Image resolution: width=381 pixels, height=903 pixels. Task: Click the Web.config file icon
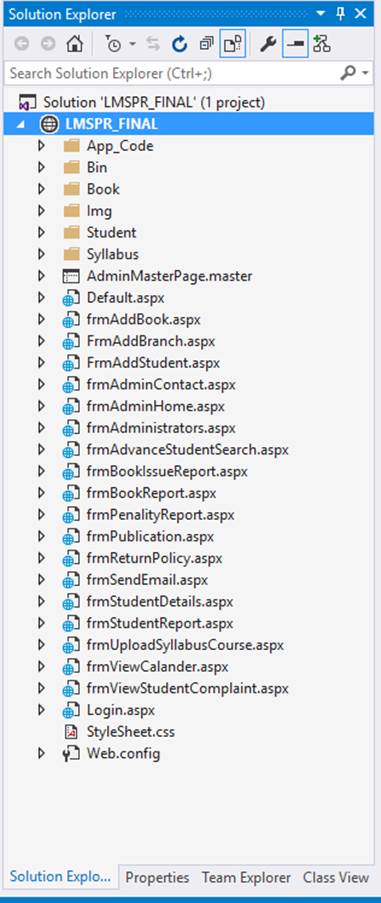[x=71, y=754]
